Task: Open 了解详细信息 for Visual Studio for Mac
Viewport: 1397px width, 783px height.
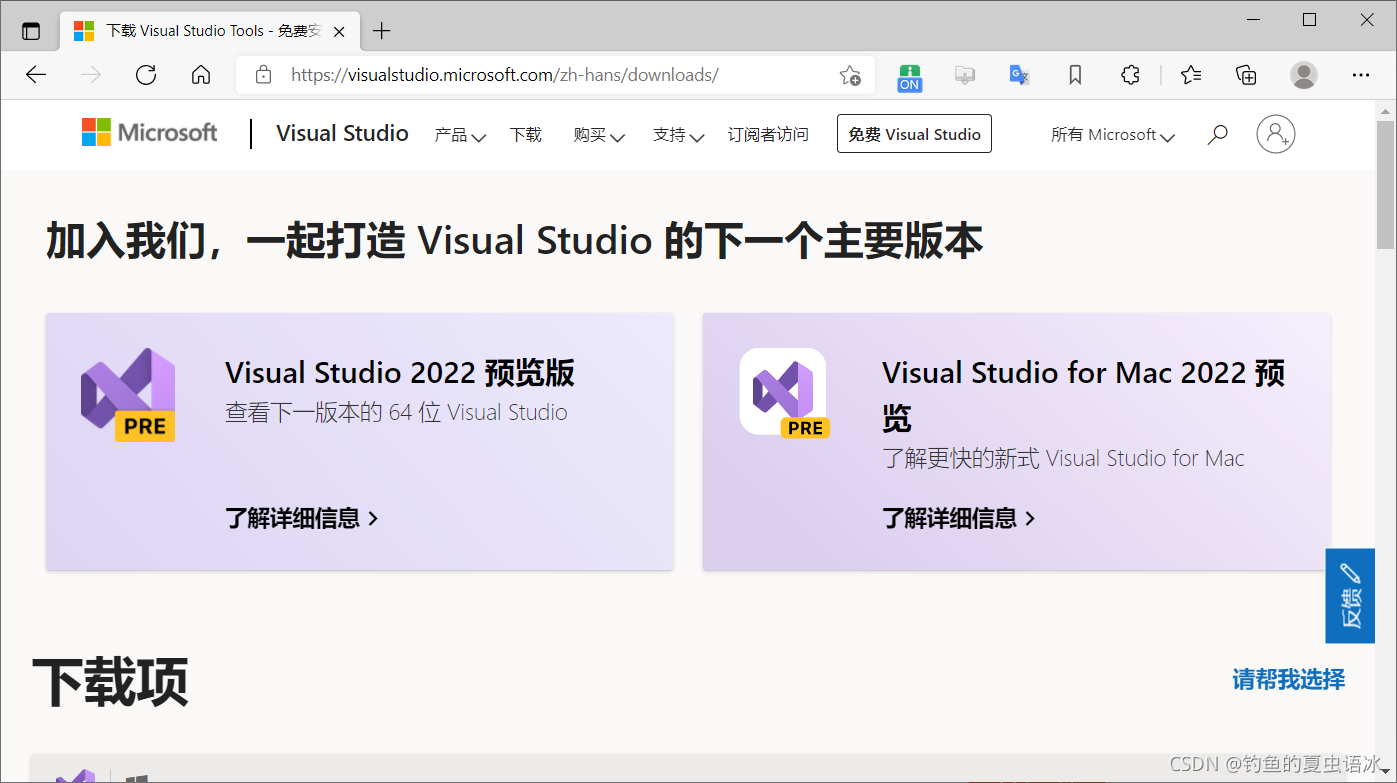Action: 959,518
